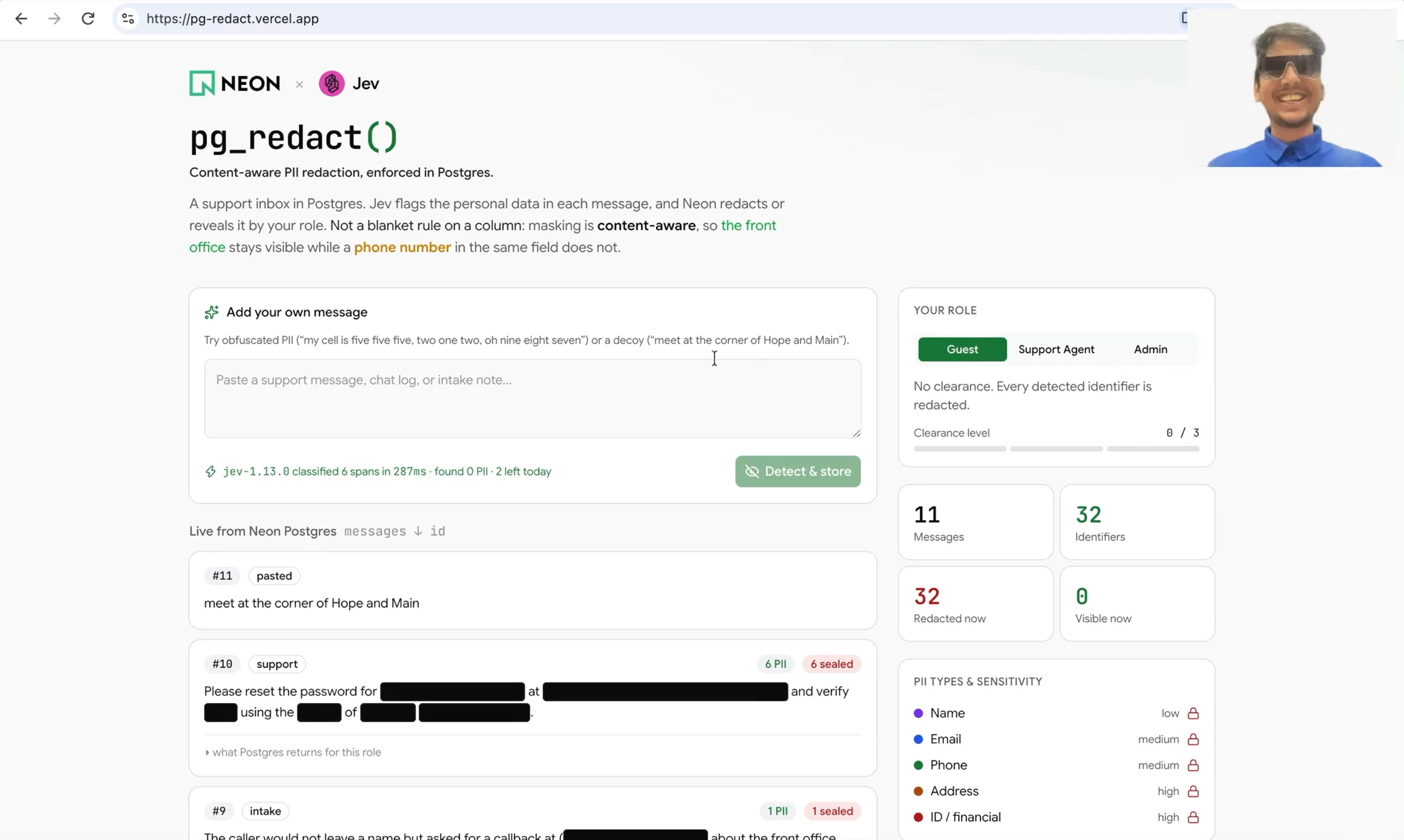
Task: Click the '1 sealed' badge on message #9
Action: point(832,811)
